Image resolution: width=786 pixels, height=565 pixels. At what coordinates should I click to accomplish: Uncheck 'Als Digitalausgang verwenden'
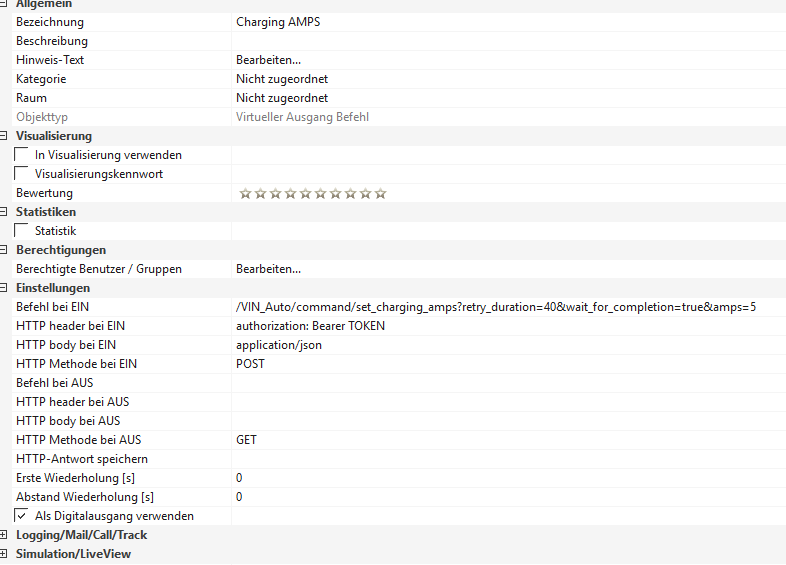tap(21, 516)
